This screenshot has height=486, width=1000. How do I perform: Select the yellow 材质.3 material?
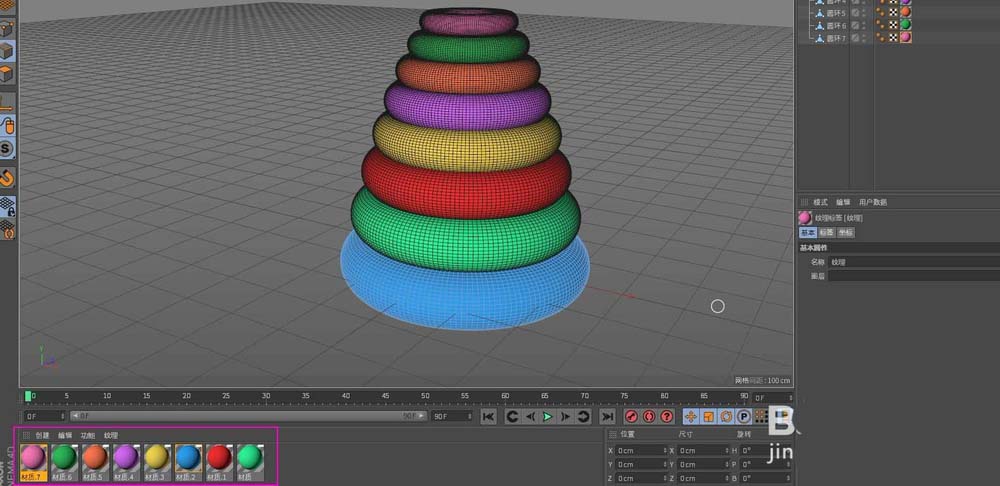[157, 462]
